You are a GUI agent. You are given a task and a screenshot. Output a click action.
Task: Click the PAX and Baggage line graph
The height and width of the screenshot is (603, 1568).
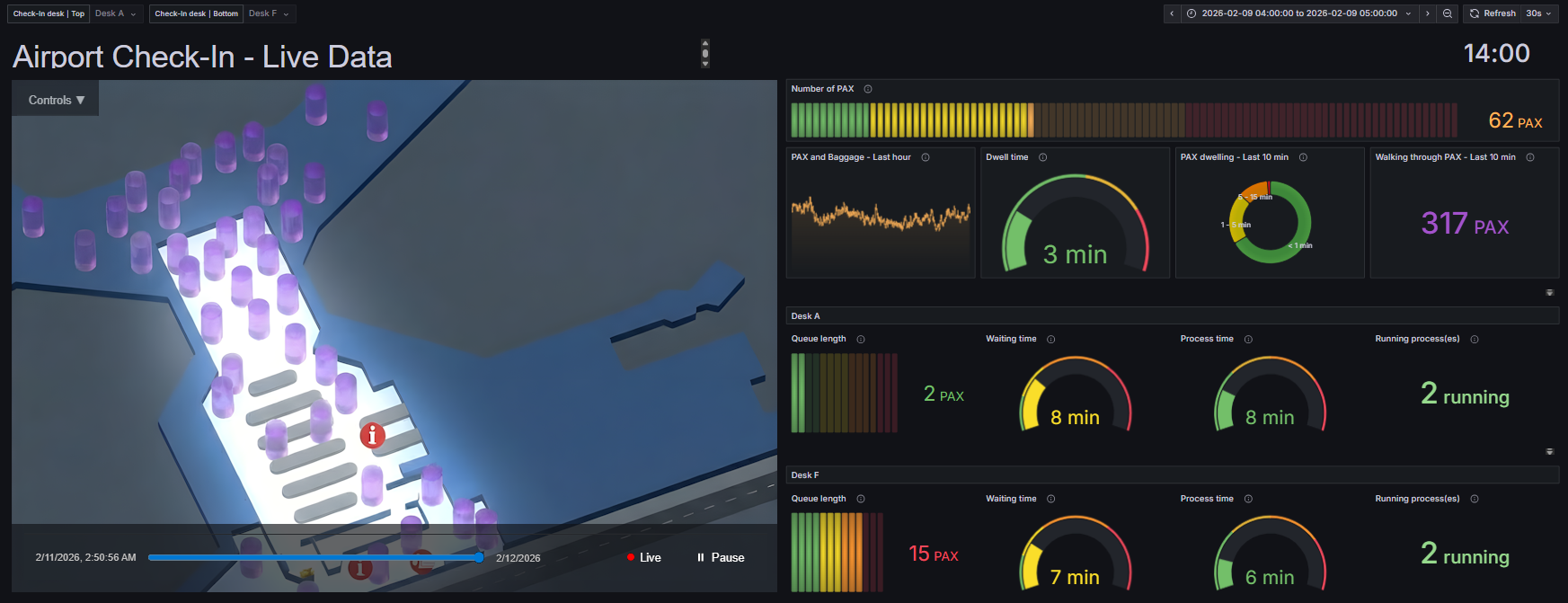click(x=881, y=232)
